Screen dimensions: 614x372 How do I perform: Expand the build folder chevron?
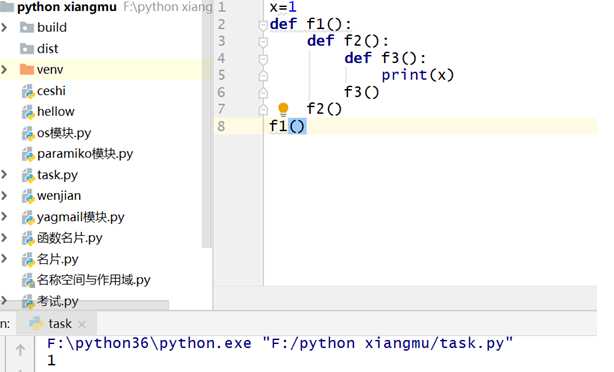coord(4,27)
